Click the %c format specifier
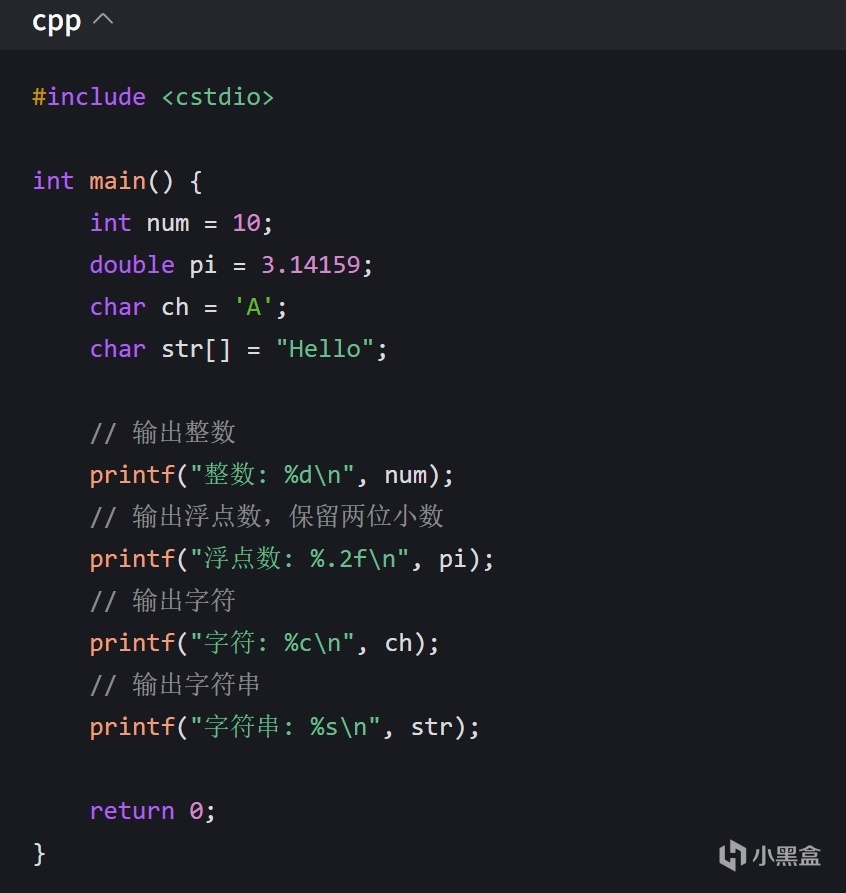Screen dimensions: 846x893 click(x=298, y=643)
